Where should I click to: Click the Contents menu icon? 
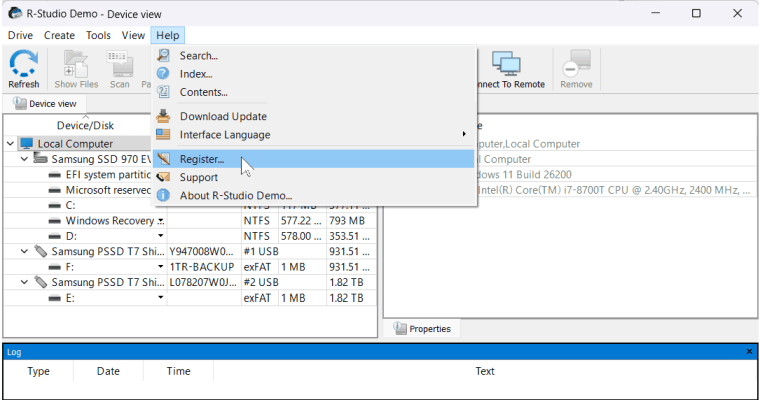(x=163, y=92)
